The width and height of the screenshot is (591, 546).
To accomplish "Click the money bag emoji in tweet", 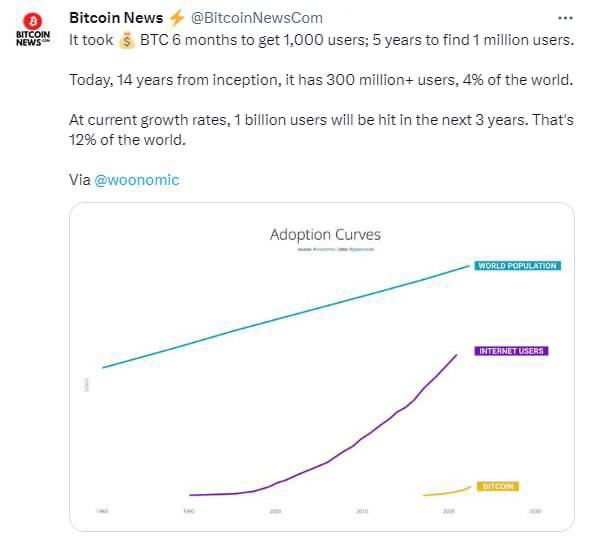I will tap(127, 40).
